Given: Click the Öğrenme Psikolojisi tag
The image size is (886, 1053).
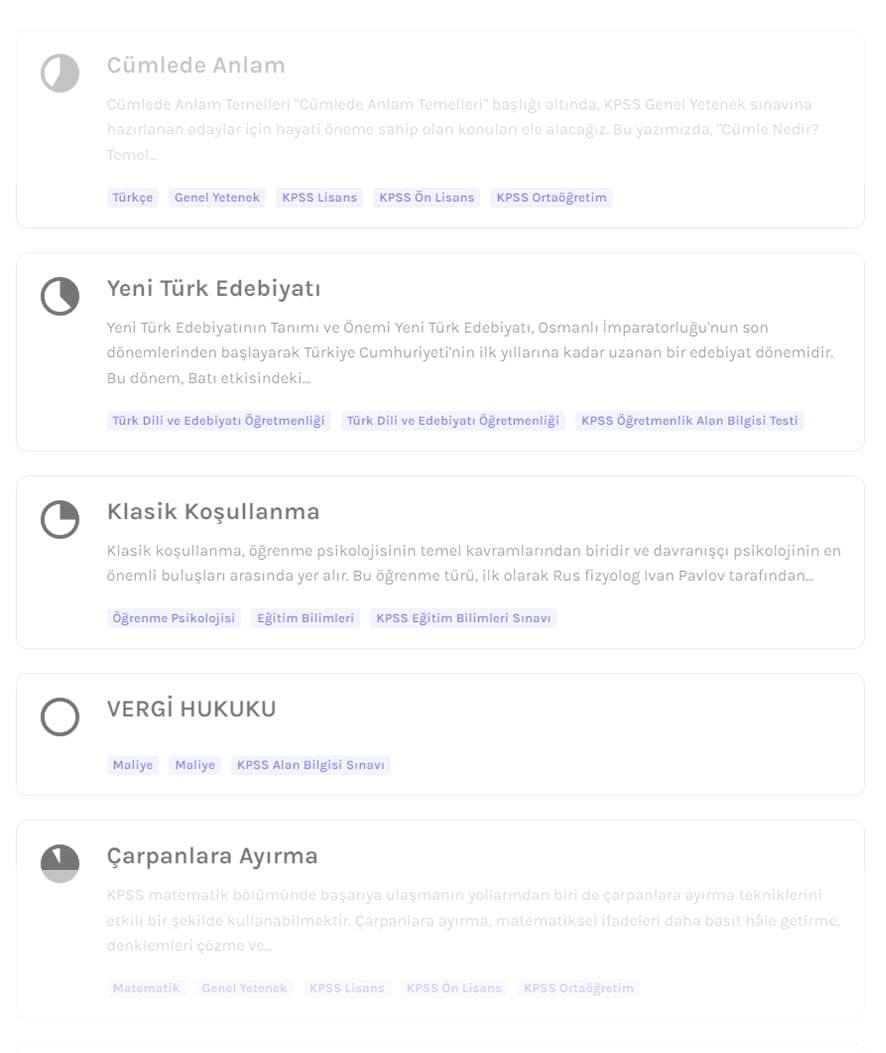Looking at the screenshot, I should coord(173,618).
